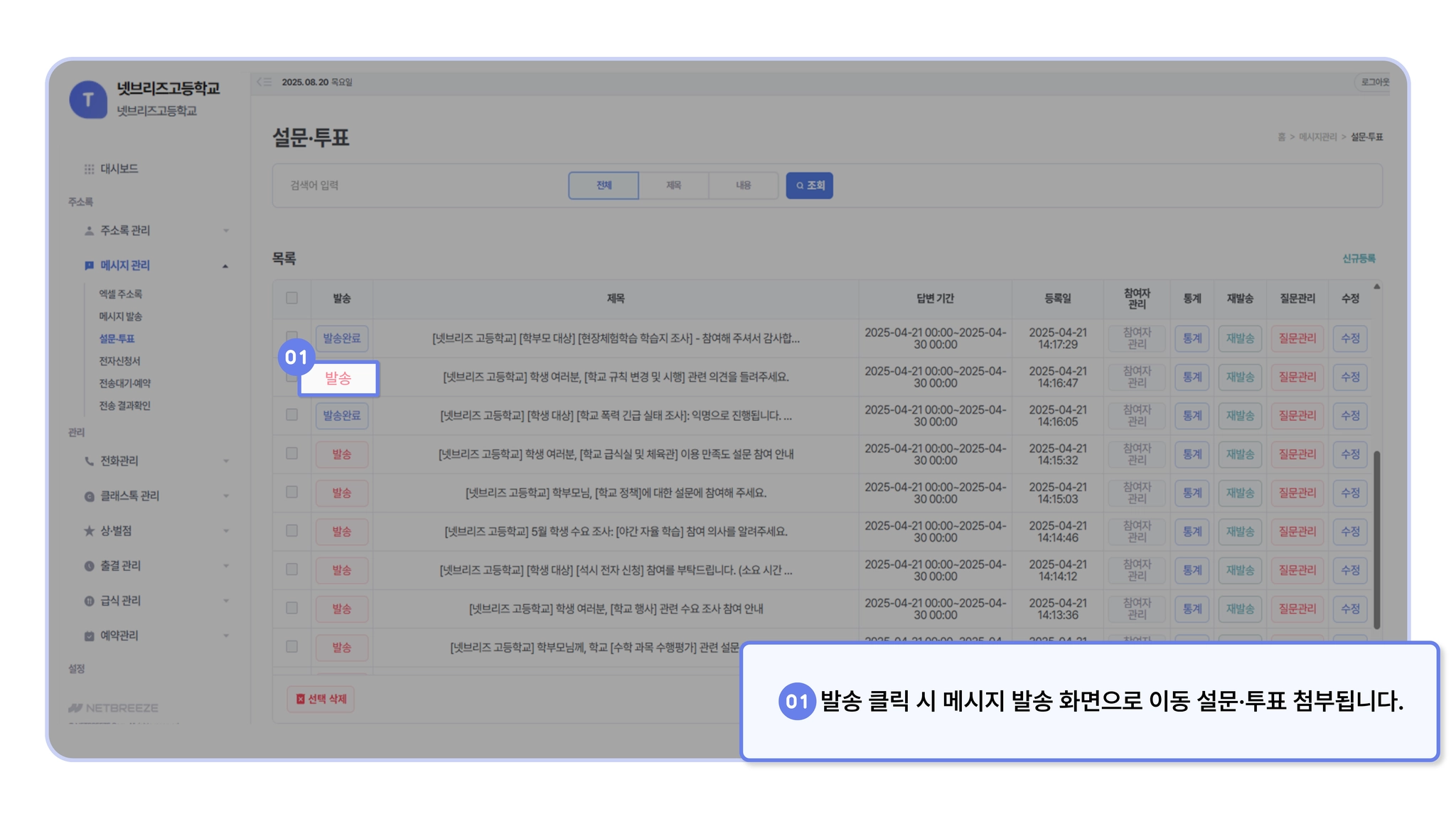
Task: Check the school violence survey row checkbox
Action: pos(291,415)
